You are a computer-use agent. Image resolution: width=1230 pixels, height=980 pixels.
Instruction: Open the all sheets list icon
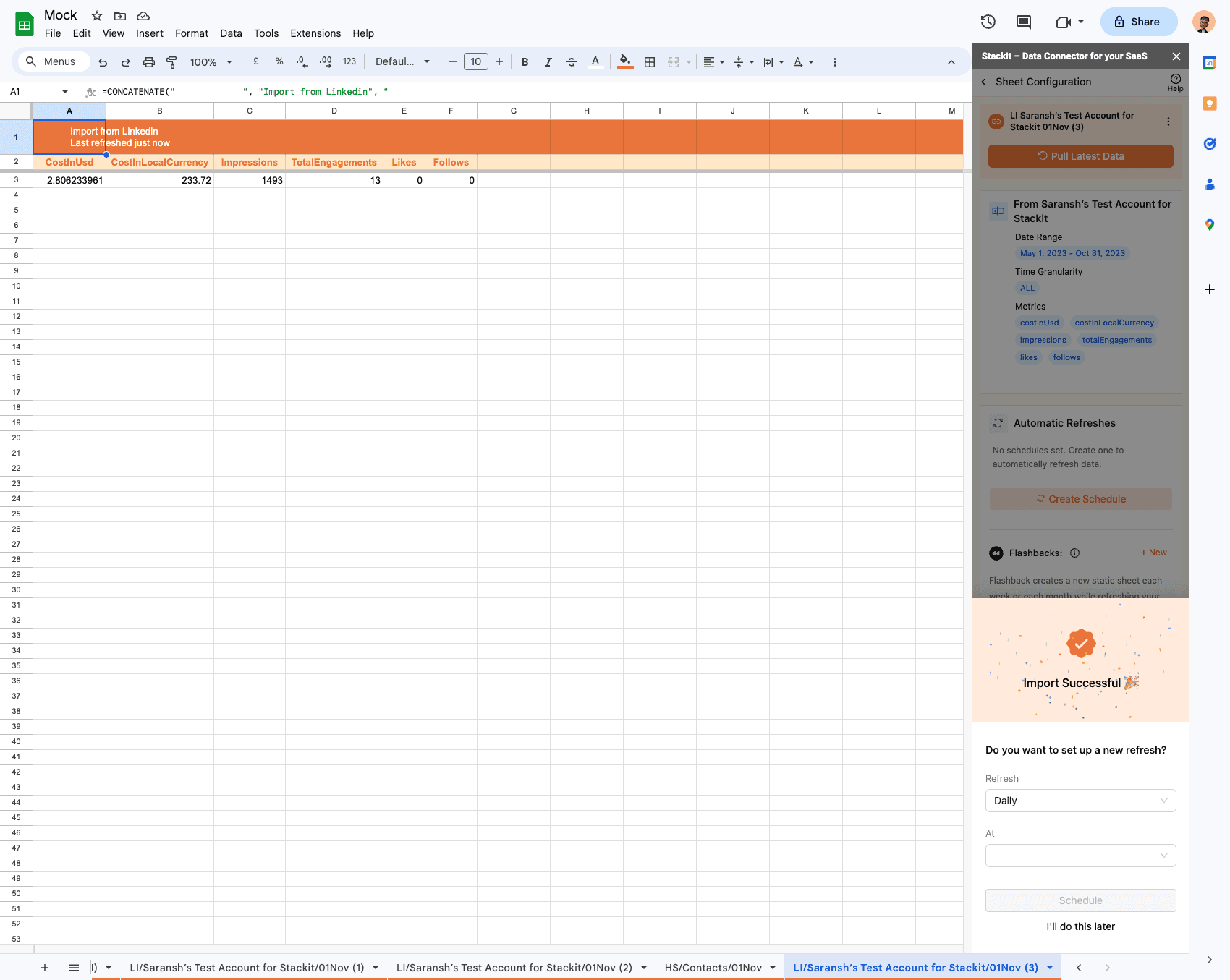74,968
